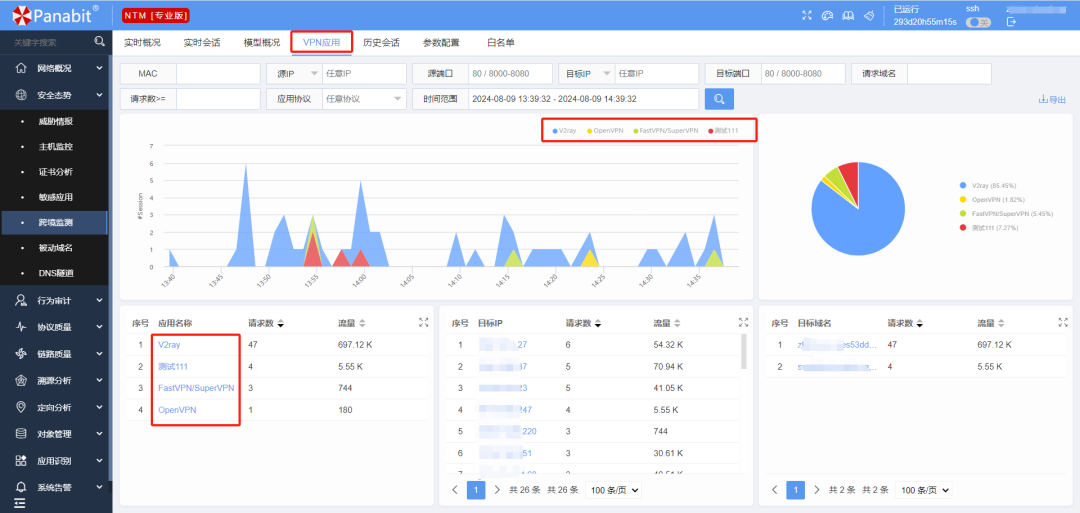
Task: Click the 目标IP table vertical scrollbar
Action: (x=744, y=351)
